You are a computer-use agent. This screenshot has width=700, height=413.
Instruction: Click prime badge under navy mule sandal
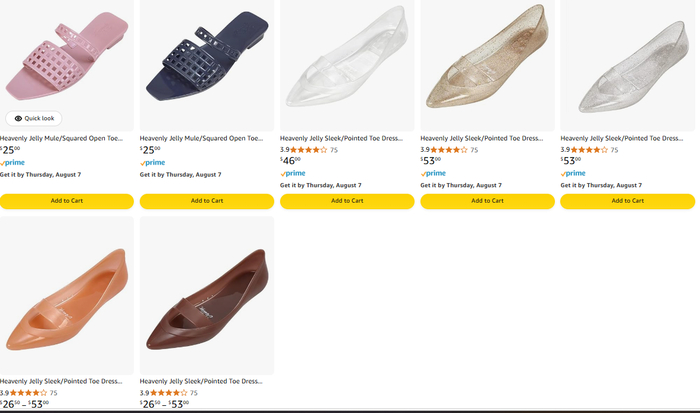153,162
